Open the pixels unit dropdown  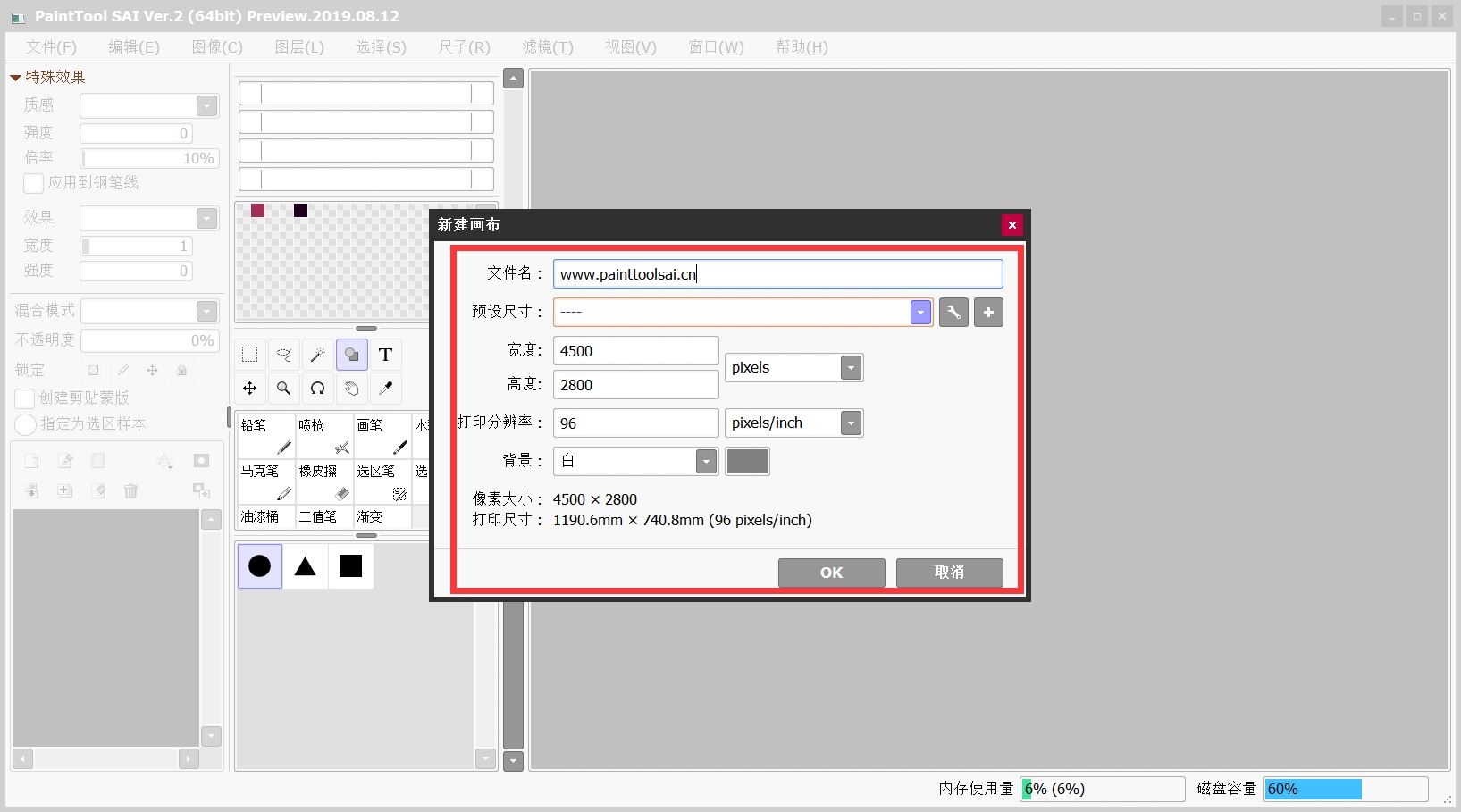click(851, 368)
